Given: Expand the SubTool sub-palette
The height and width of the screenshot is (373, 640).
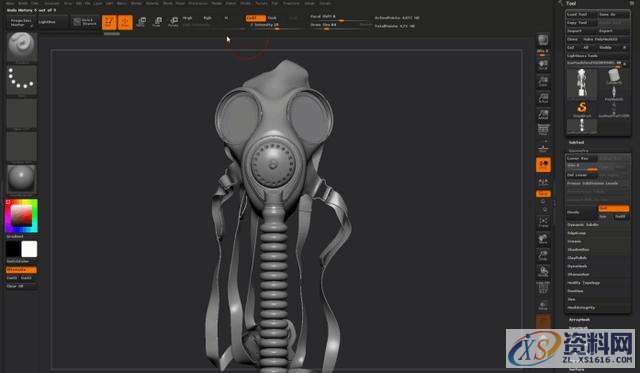Looking at the screenshot, I should 576,142.
